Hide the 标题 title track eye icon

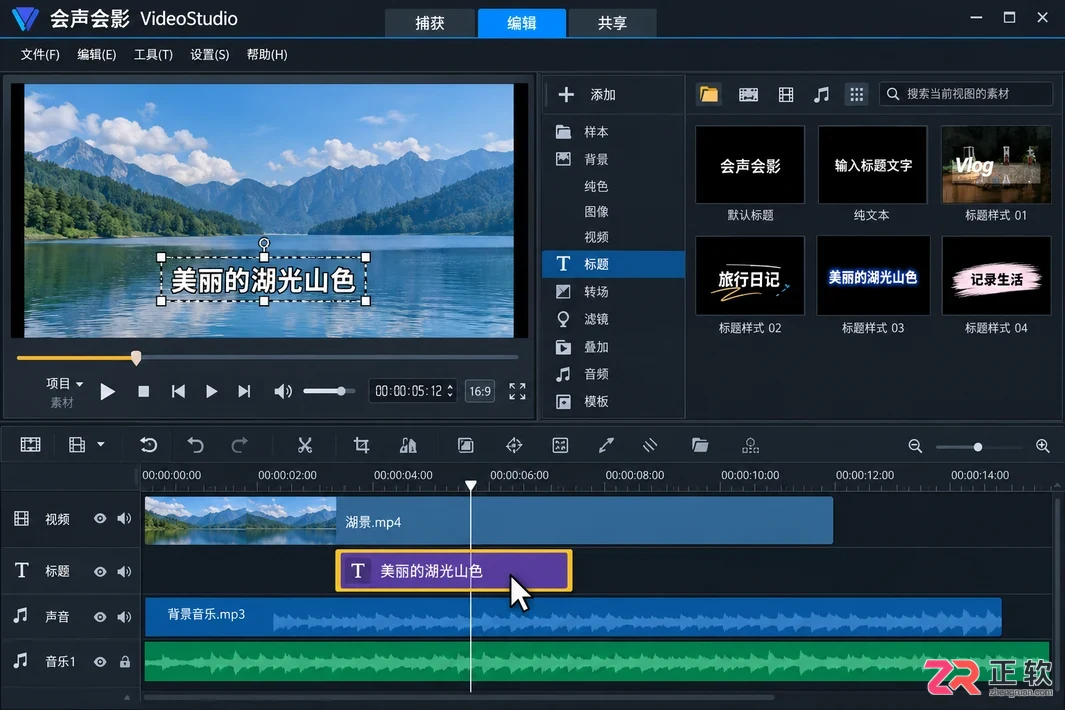pos(100,571)
